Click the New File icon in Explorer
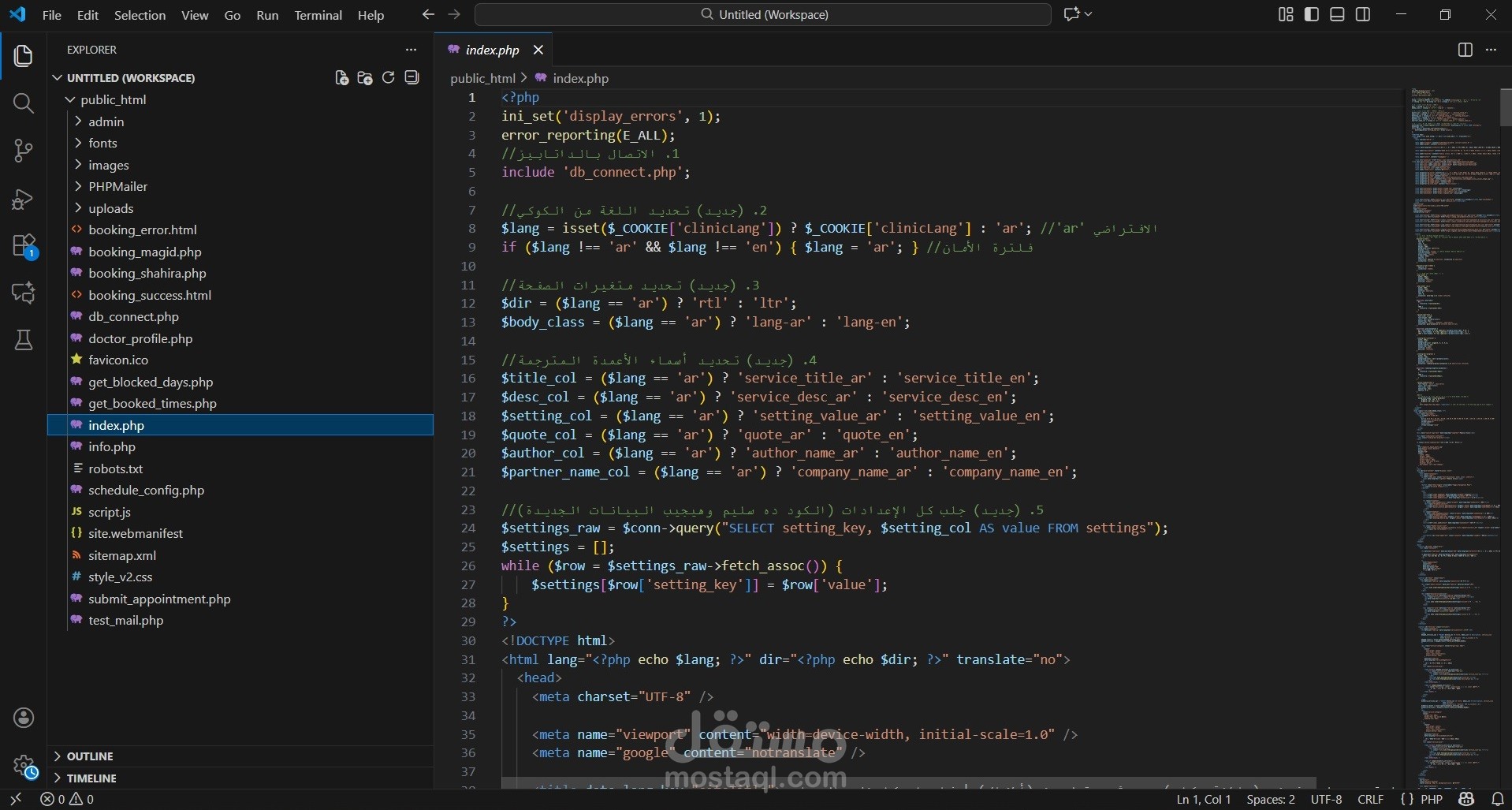 341,77
